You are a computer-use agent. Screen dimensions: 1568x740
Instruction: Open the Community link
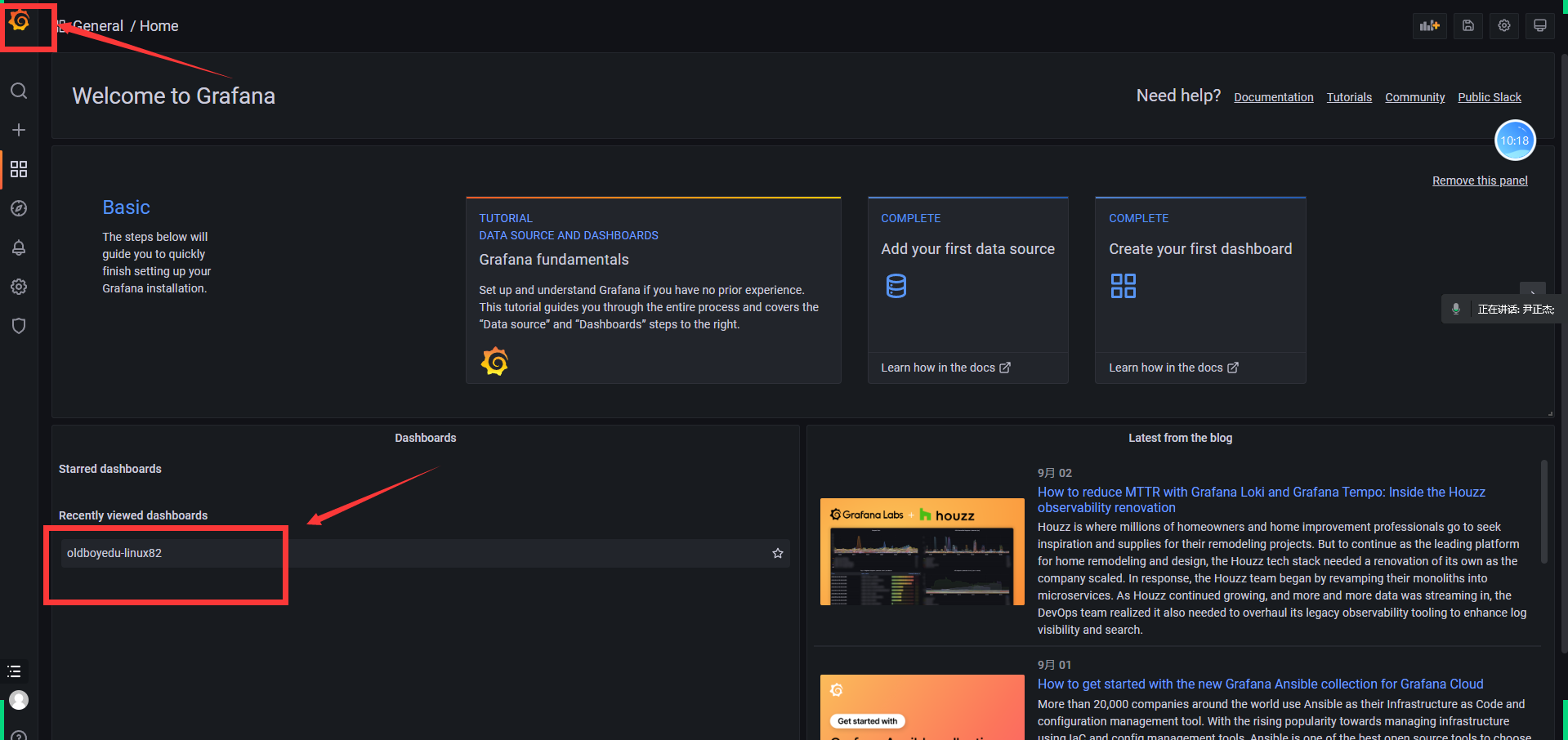click(1415, 97)
